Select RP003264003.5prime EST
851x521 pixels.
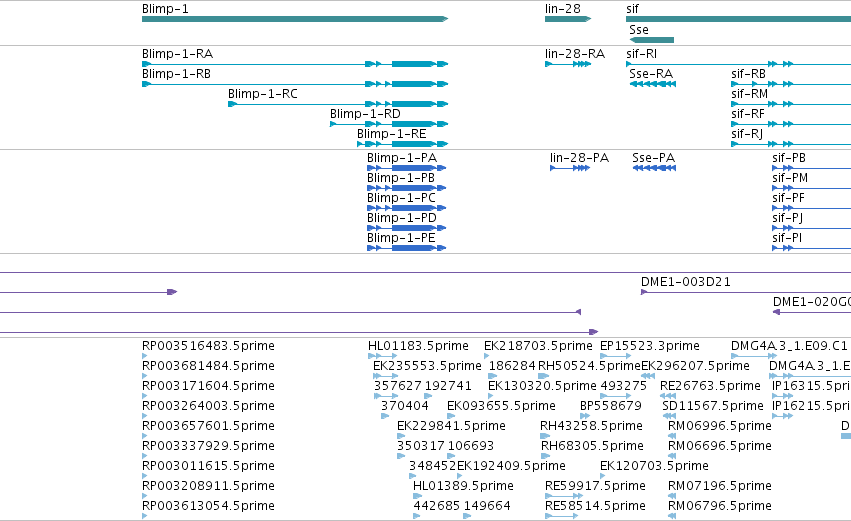(x=145, y=416)
